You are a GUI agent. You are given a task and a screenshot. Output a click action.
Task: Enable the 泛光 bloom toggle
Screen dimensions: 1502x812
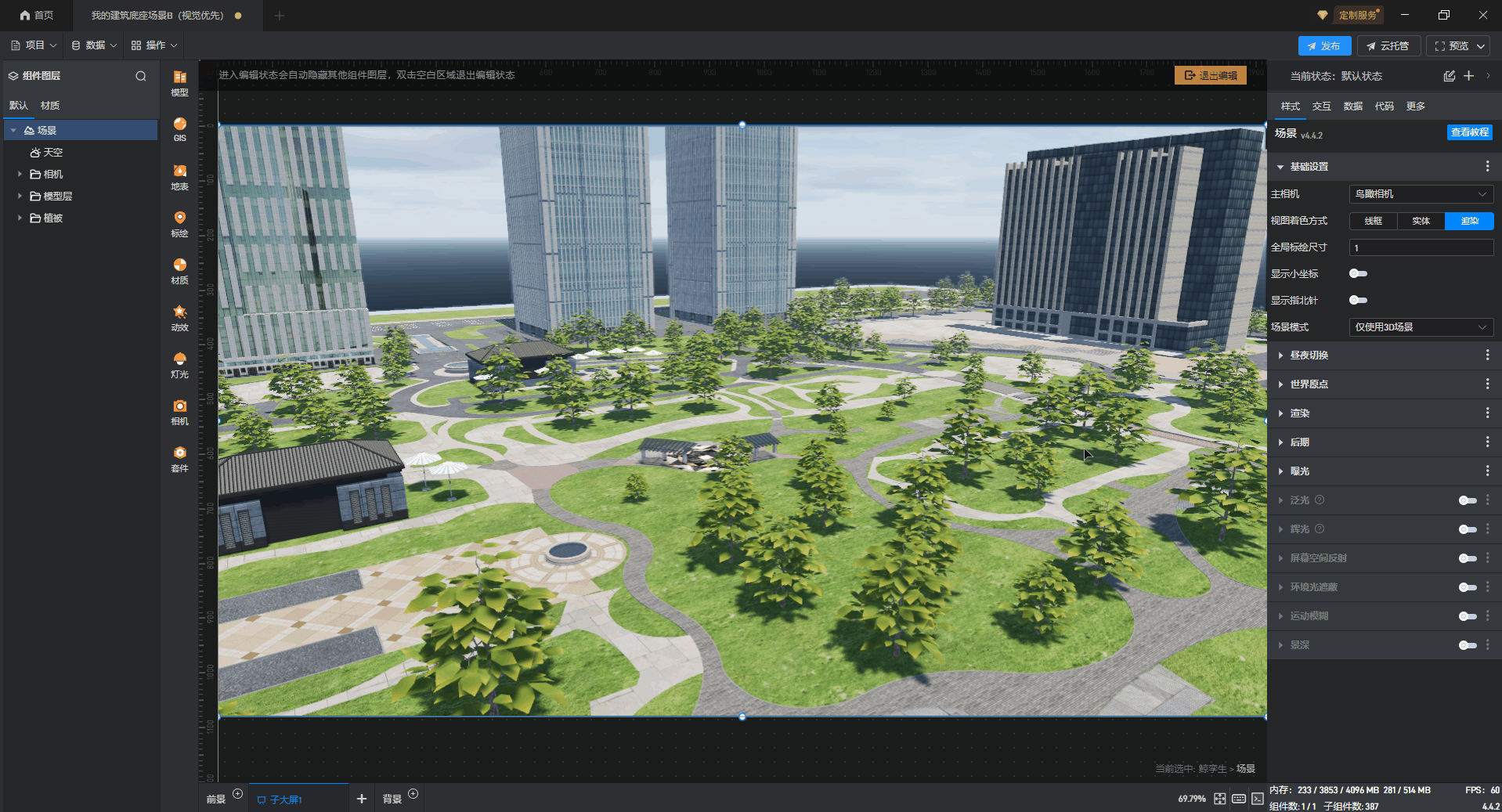click(x=1467, y=500)
